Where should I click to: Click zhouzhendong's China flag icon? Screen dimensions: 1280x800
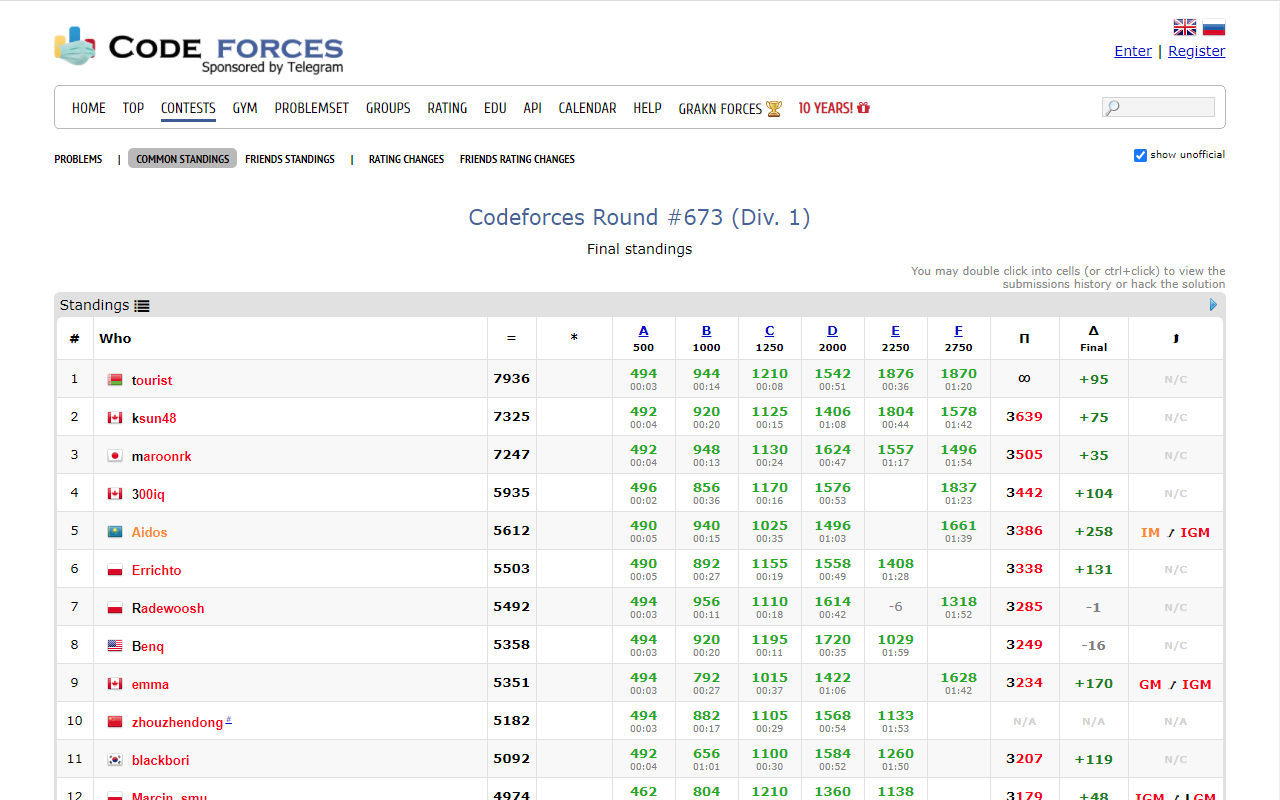point(115,722)
